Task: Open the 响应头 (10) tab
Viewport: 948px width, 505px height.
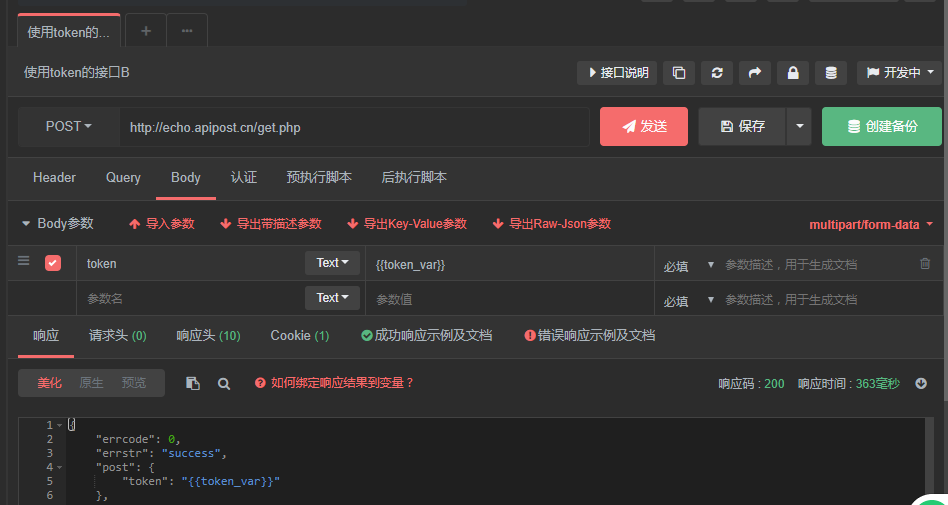Action: point(209,336)
